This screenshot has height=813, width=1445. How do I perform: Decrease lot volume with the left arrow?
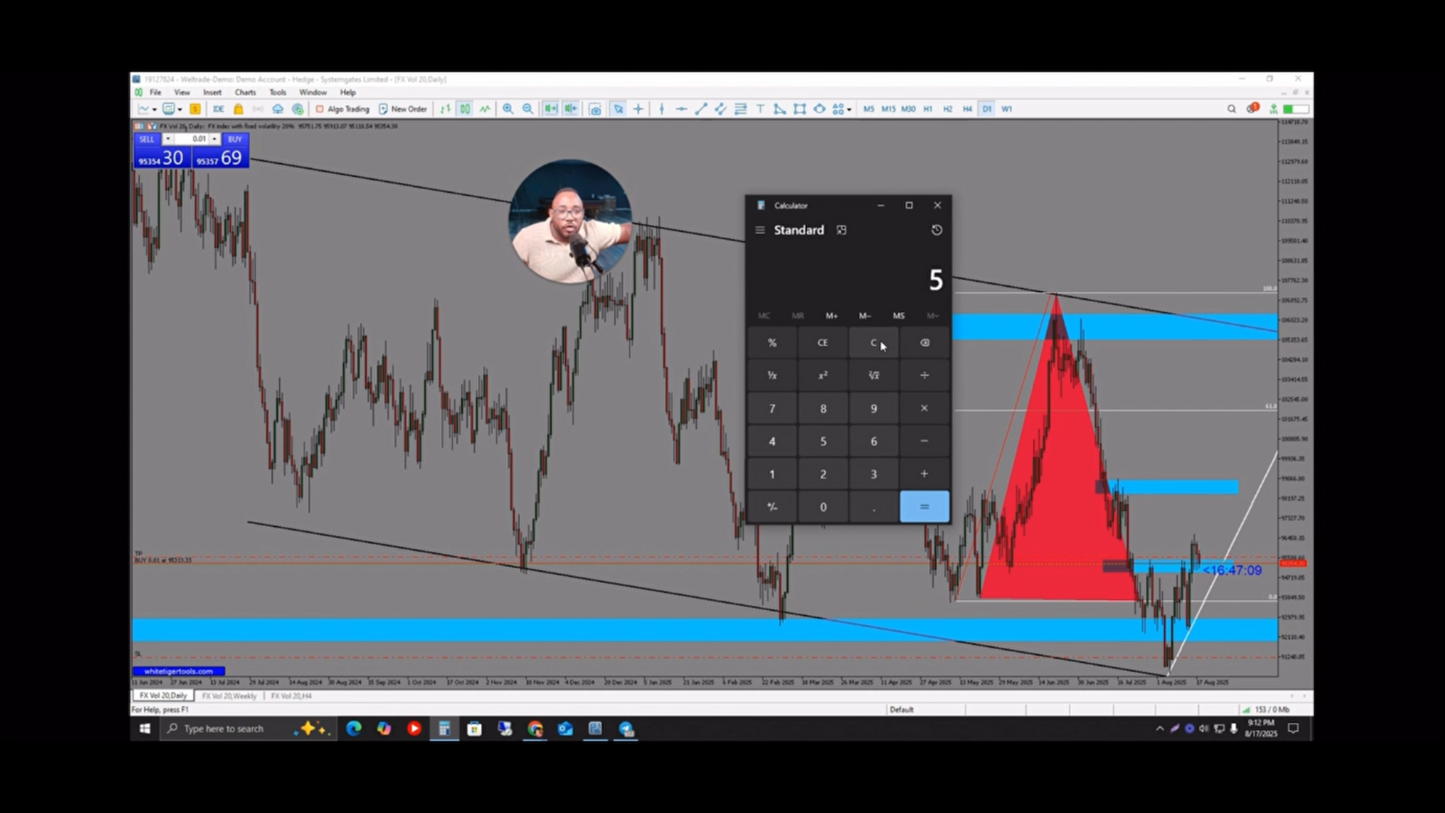[168, 139]
